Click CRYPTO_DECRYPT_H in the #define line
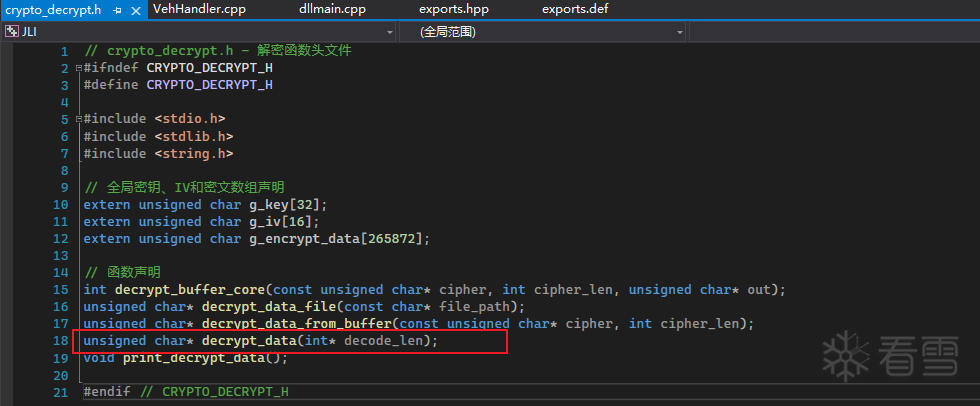Screen dimensions: 980x406 coord(209,85)
